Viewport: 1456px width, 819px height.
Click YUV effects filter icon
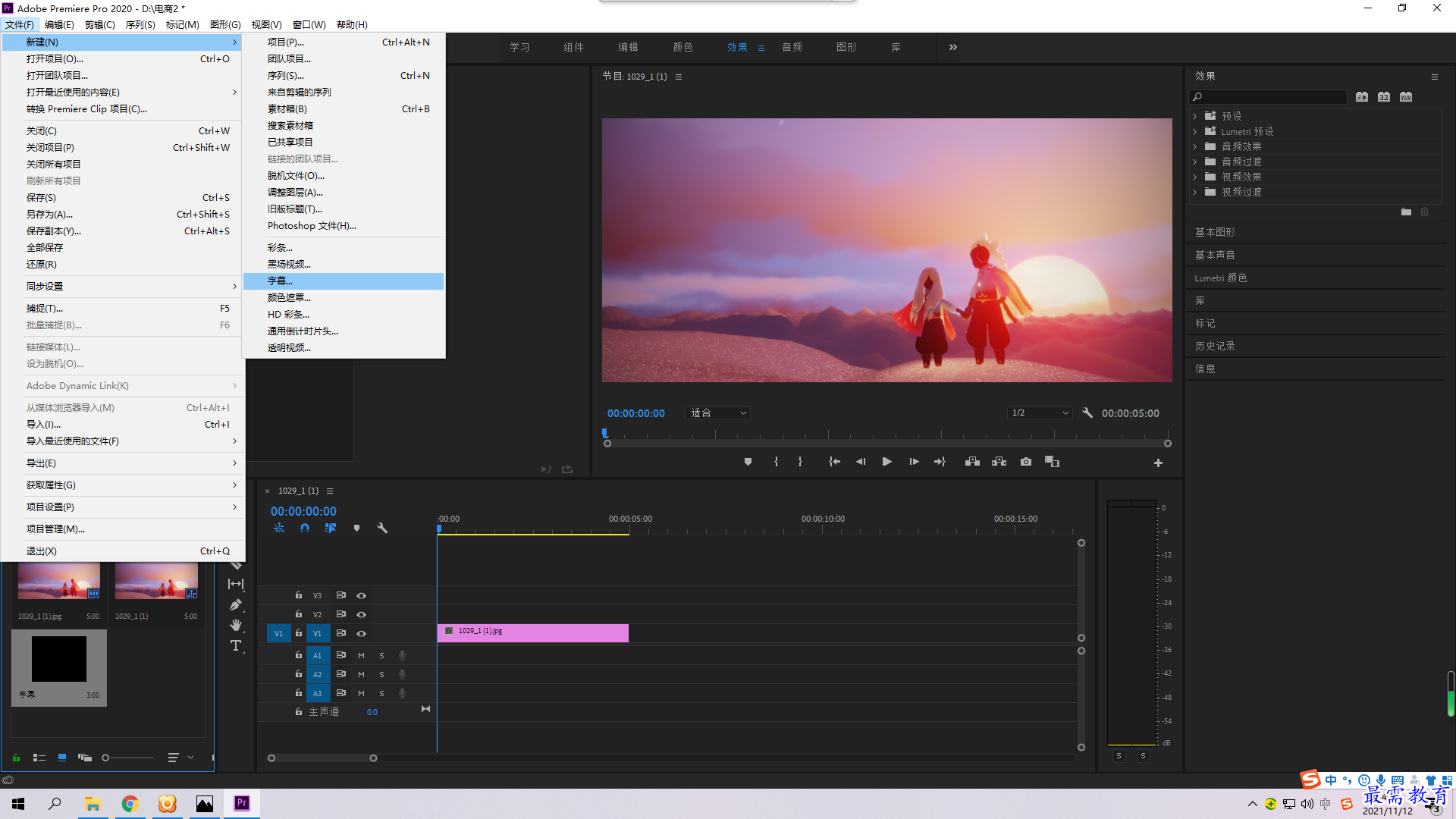[x=1406, y=97]
